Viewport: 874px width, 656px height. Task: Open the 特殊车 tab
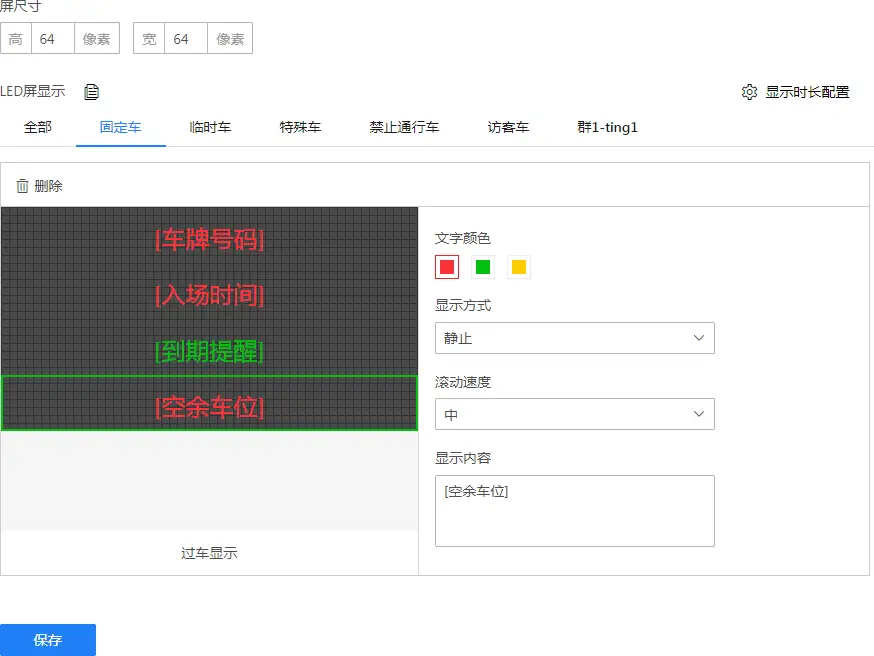pos(300,128)
